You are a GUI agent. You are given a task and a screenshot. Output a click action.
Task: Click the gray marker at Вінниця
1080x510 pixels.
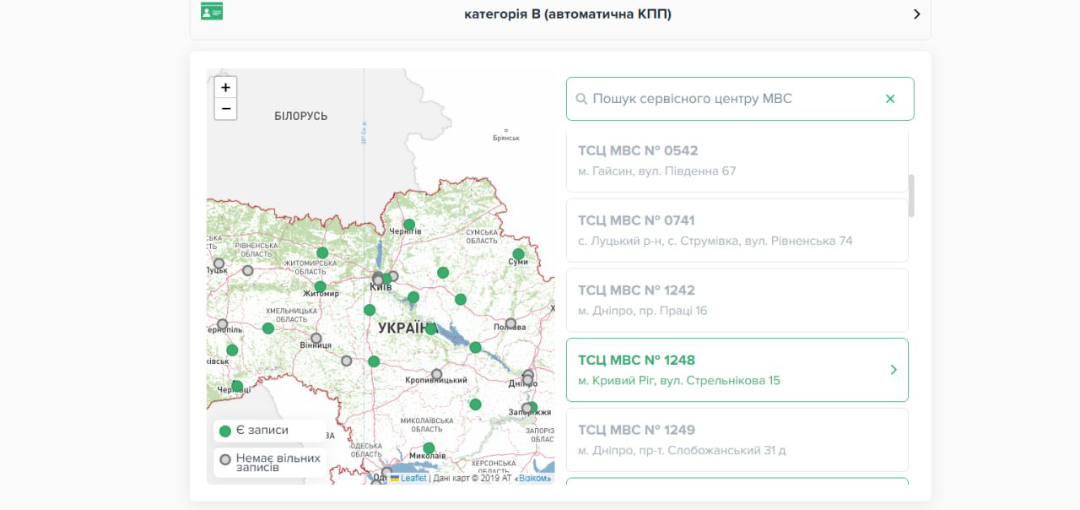point(316,339)
